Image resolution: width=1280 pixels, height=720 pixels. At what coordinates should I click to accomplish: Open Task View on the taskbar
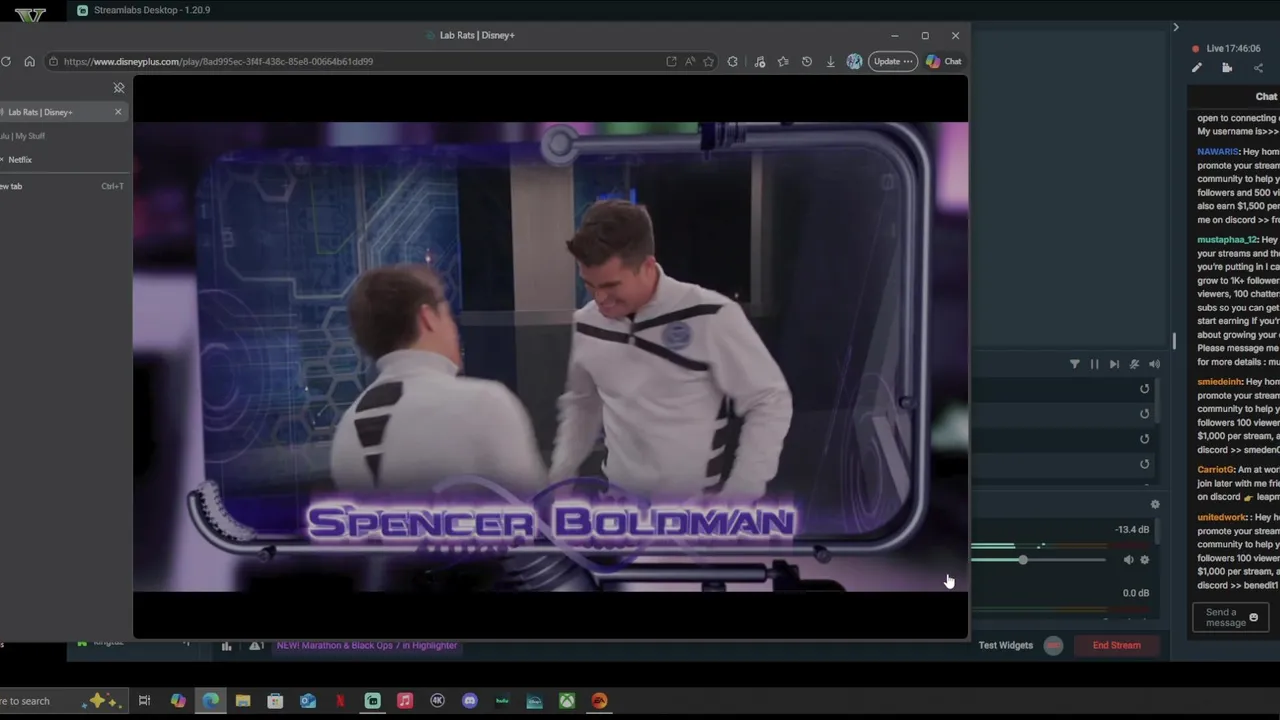click(145, 701)
